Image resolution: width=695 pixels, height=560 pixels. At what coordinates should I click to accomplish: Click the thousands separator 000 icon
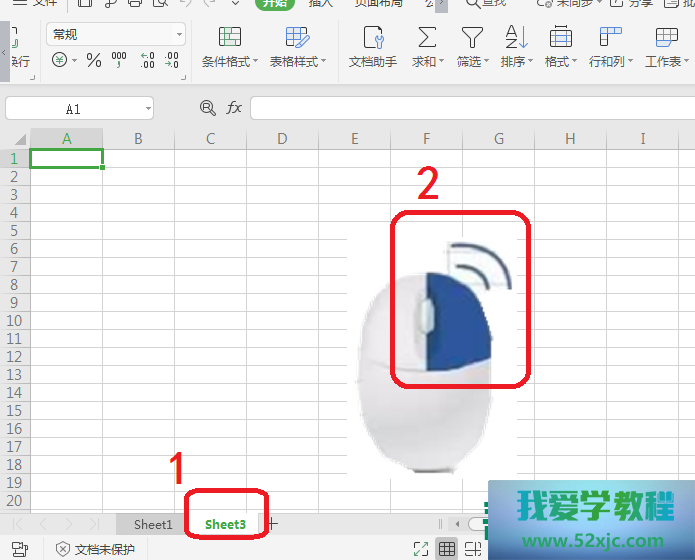point(119,61)
